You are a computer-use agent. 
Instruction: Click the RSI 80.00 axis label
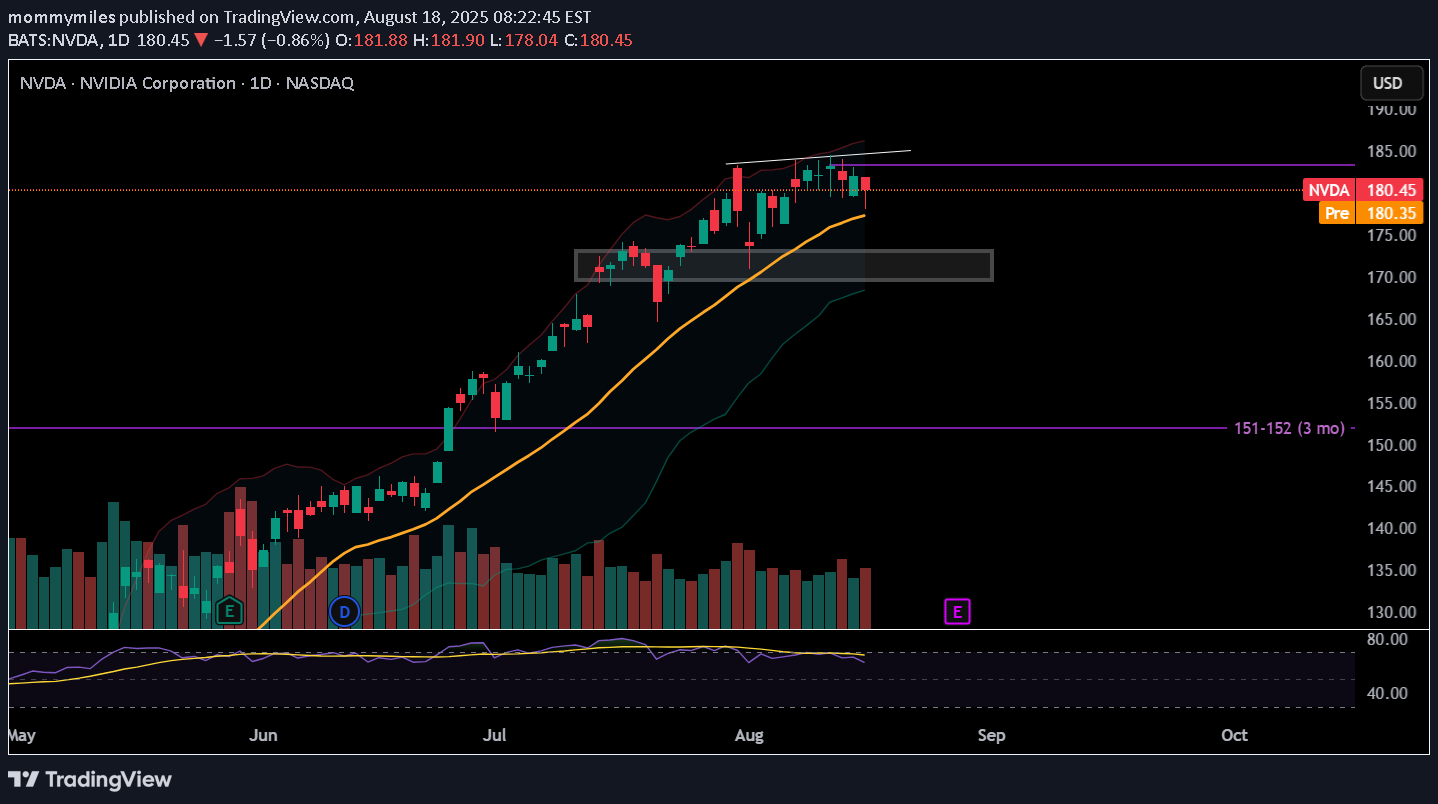pos(1387,639)
